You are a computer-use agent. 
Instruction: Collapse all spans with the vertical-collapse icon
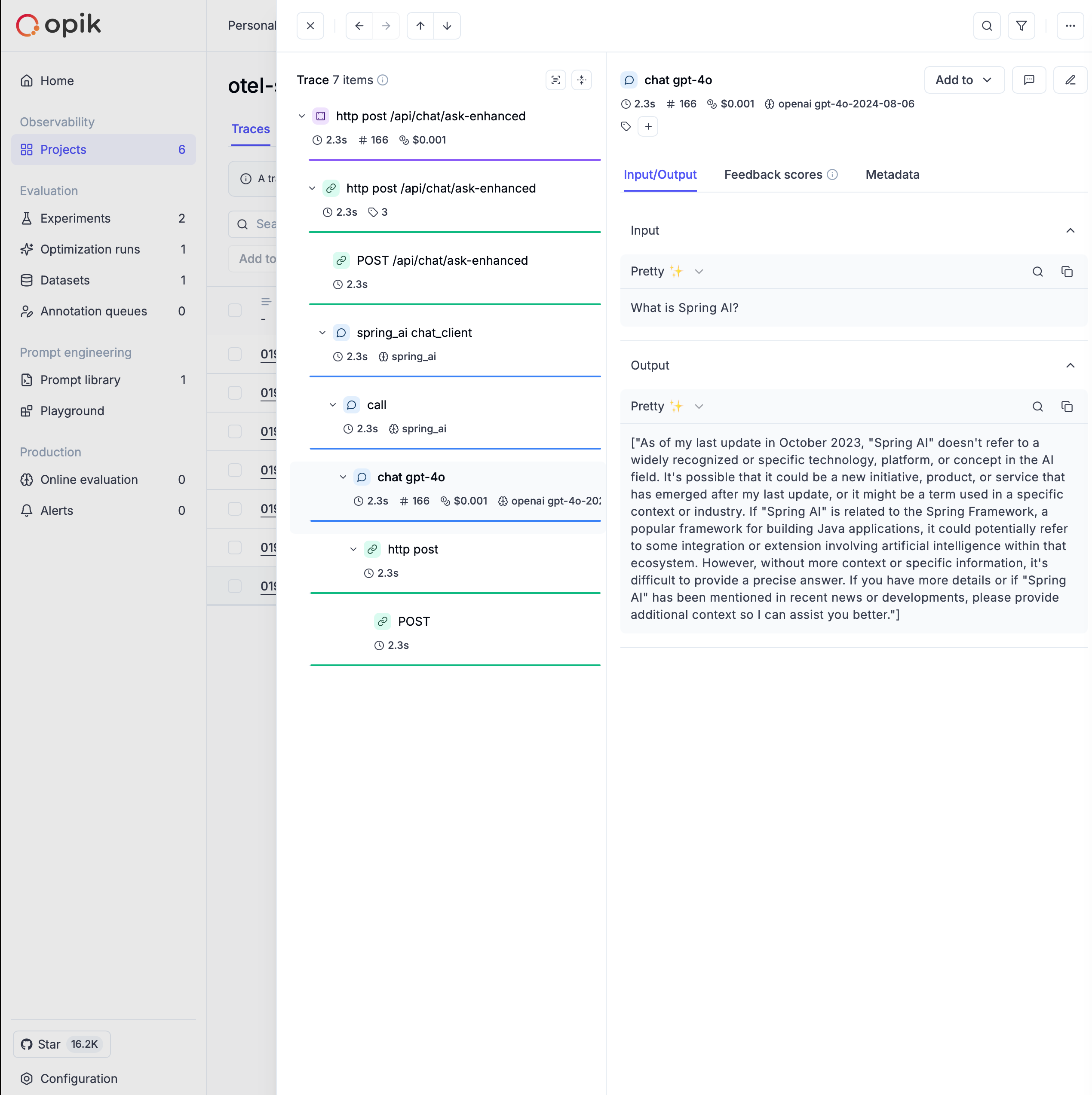click(582, 80)
